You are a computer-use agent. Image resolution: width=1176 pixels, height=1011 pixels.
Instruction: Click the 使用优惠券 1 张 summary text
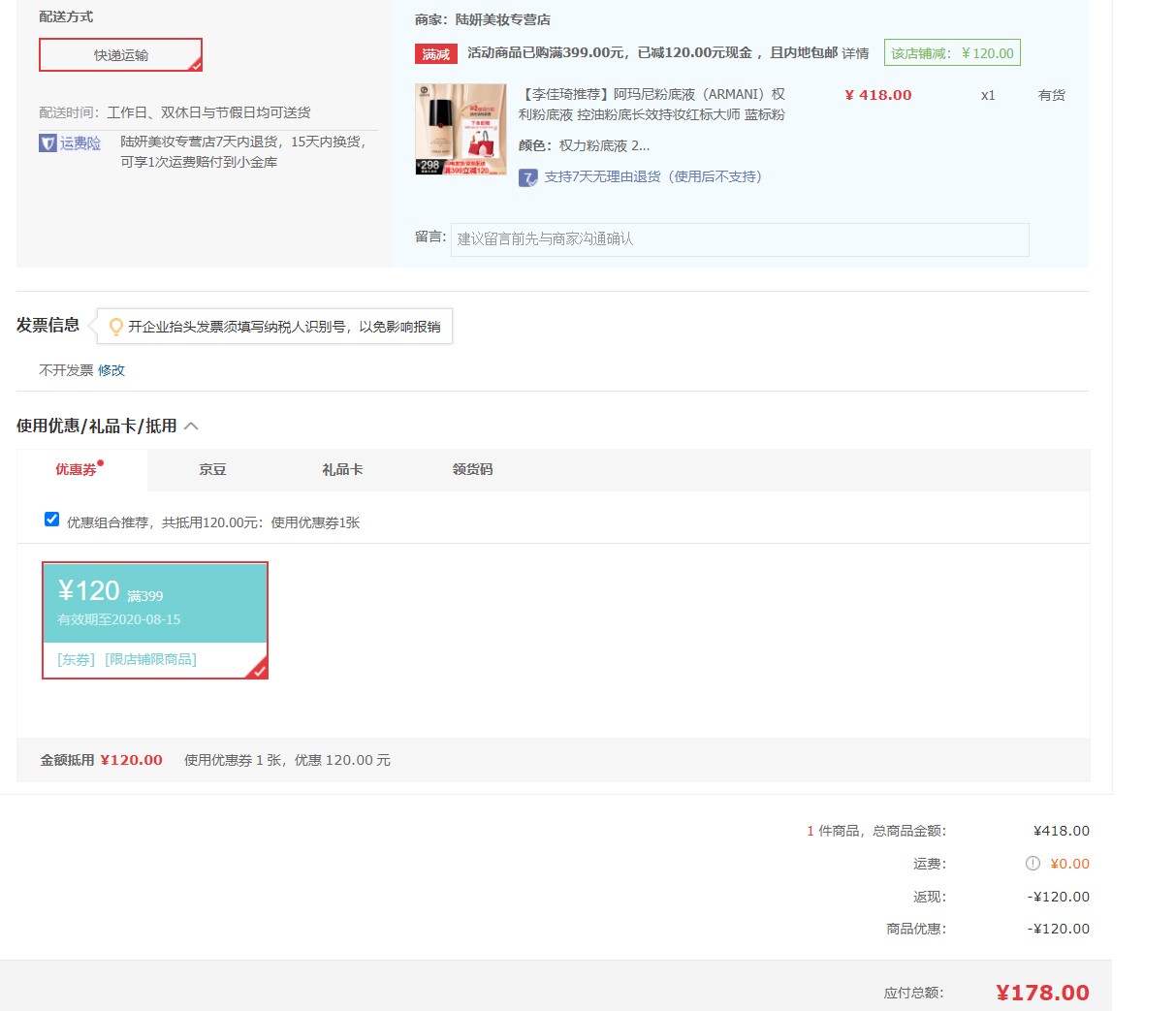[287, 760]
